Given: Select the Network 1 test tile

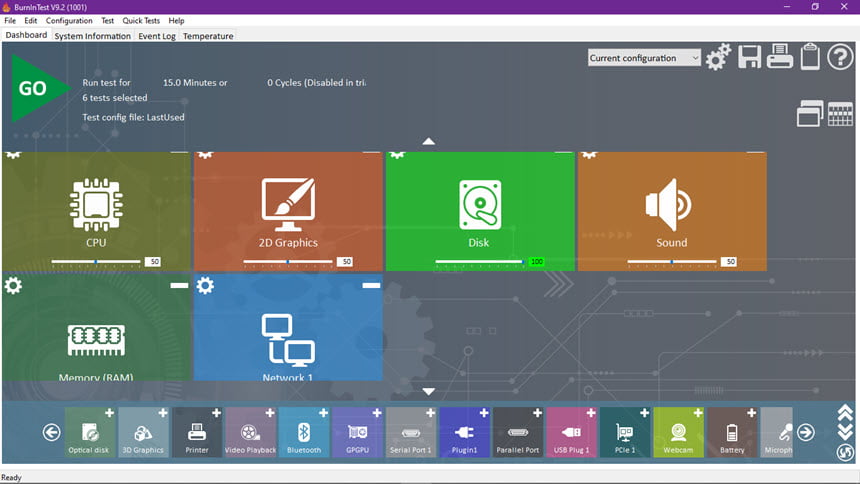Looking at the screenshot, I should click(x=288, y=328).
